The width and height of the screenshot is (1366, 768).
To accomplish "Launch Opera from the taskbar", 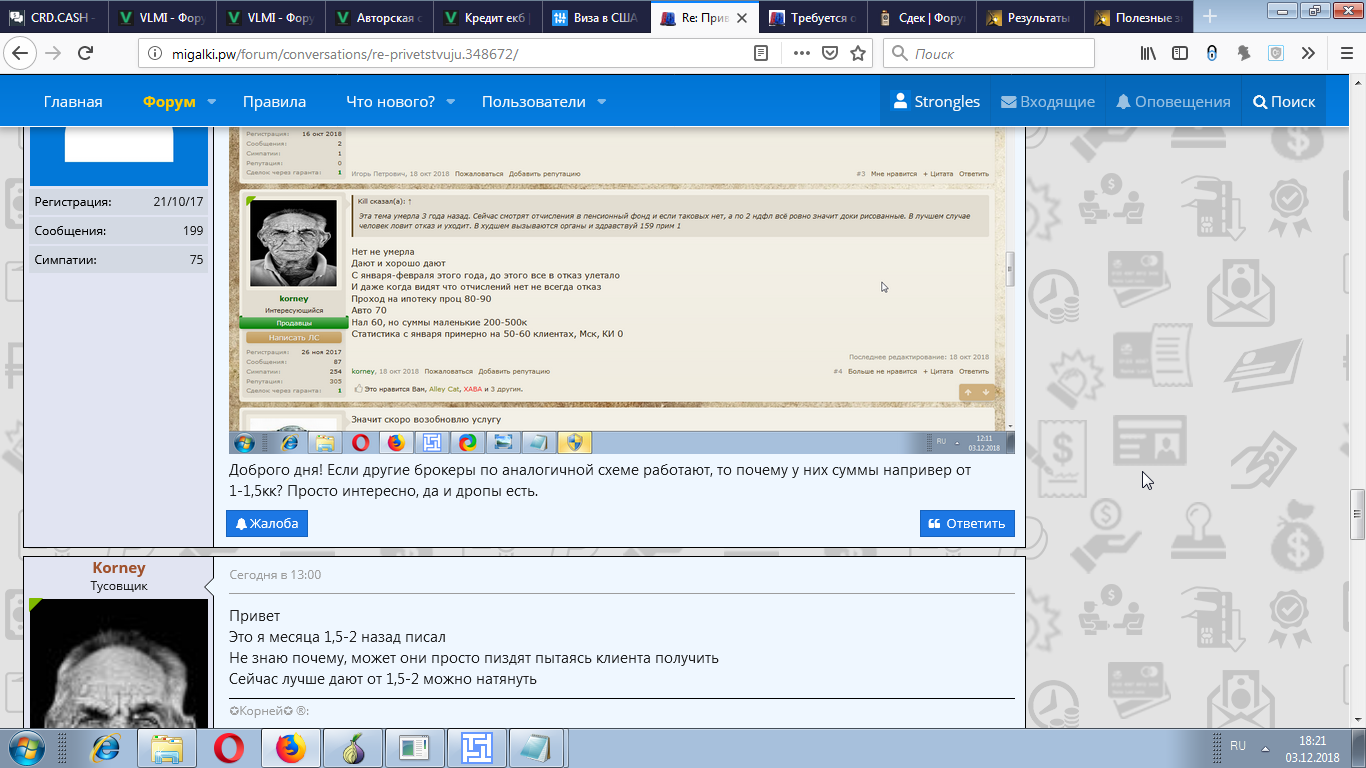I will coord(229,747).
